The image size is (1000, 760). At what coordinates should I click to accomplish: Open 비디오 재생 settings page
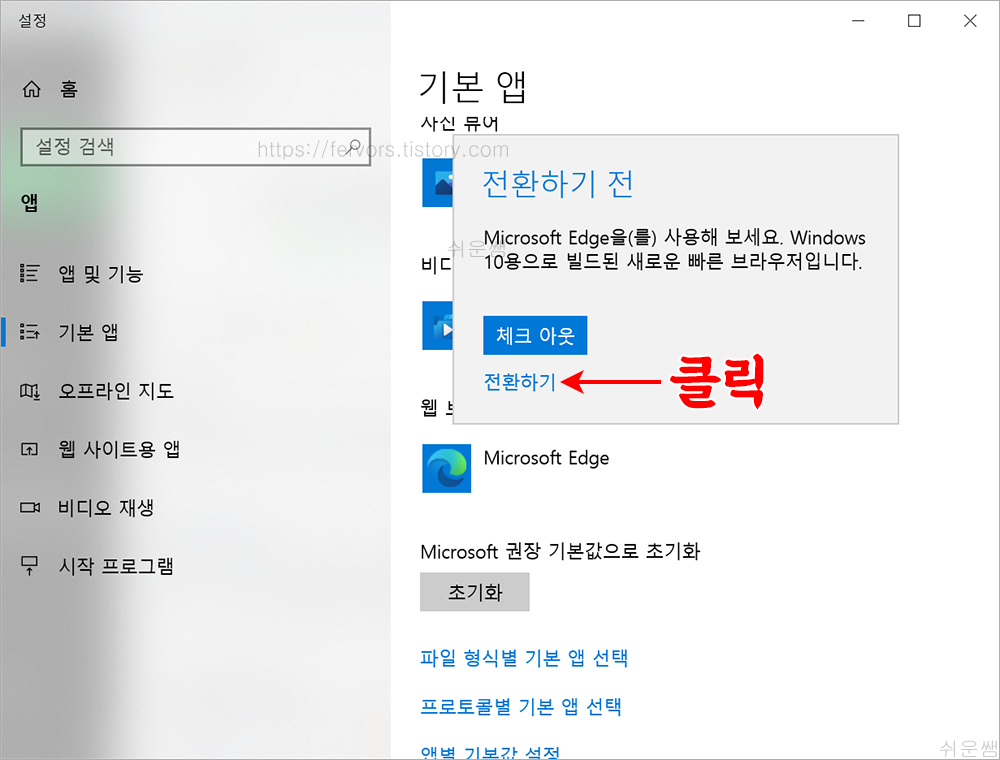pos(107,508)
